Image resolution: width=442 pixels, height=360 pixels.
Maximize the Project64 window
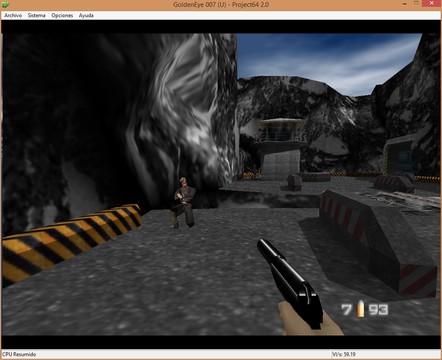[x=416, y=3]
